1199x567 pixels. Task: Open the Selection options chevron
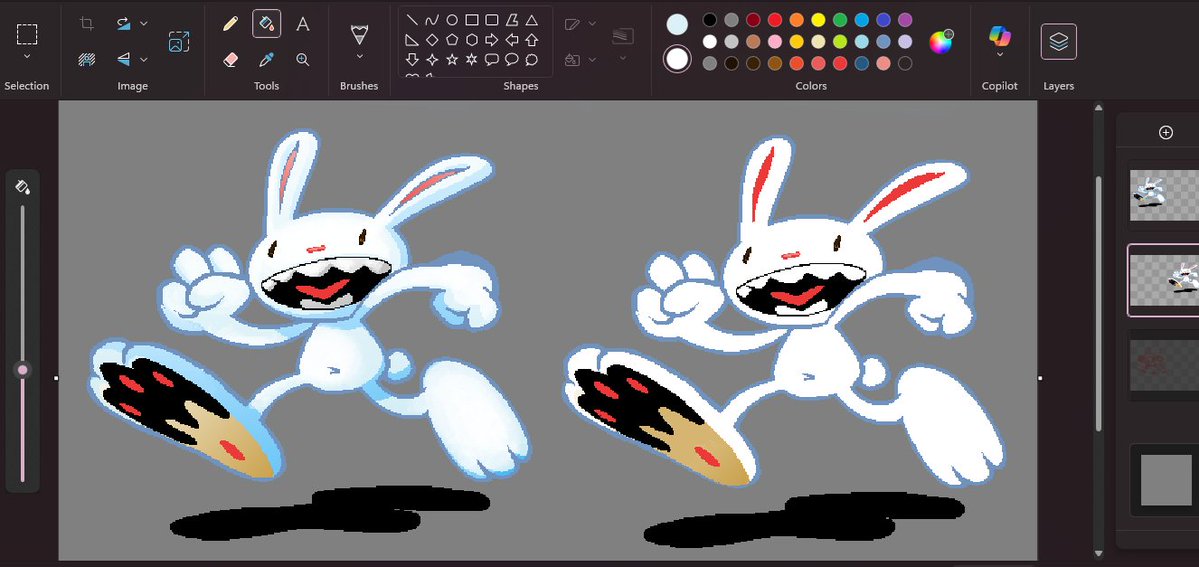[27, 57]
